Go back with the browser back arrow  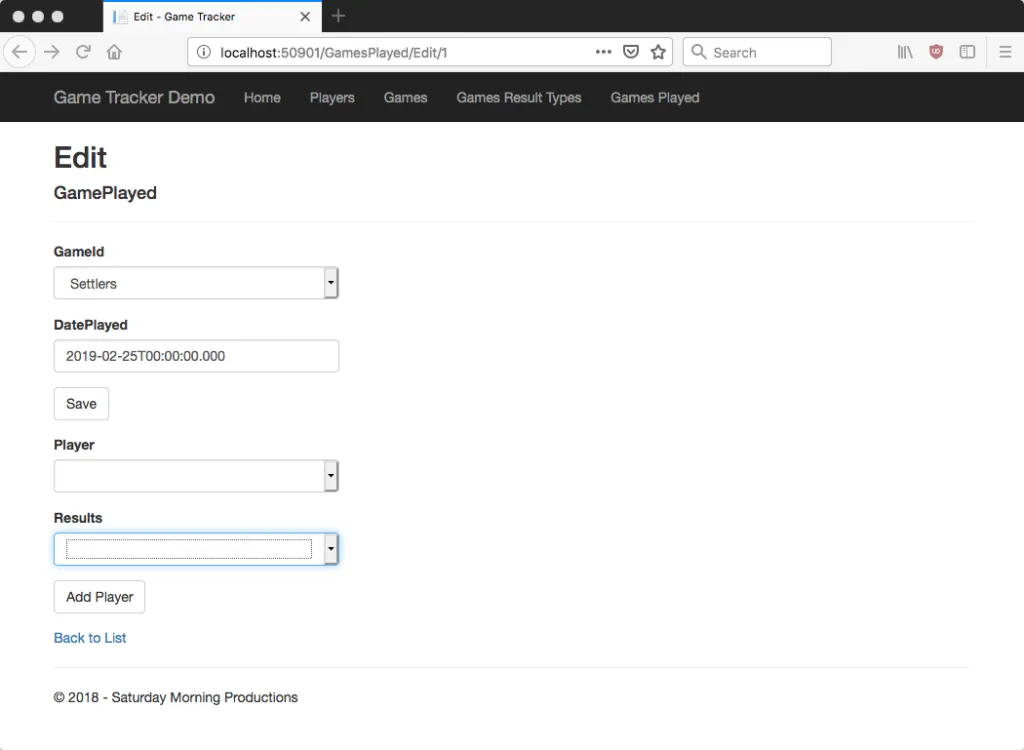tap(20, 52)
